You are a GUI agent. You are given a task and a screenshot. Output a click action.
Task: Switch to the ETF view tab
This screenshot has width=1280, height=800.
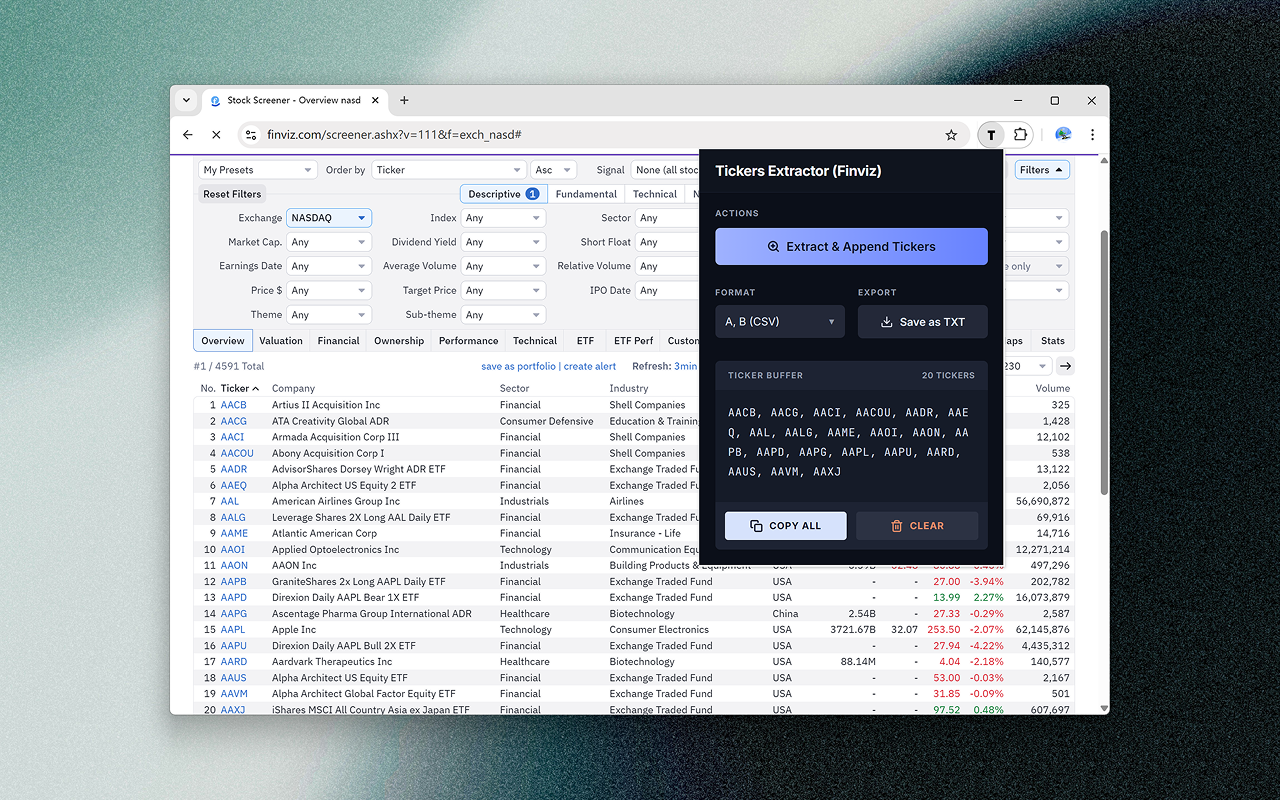tap(585, 341)
